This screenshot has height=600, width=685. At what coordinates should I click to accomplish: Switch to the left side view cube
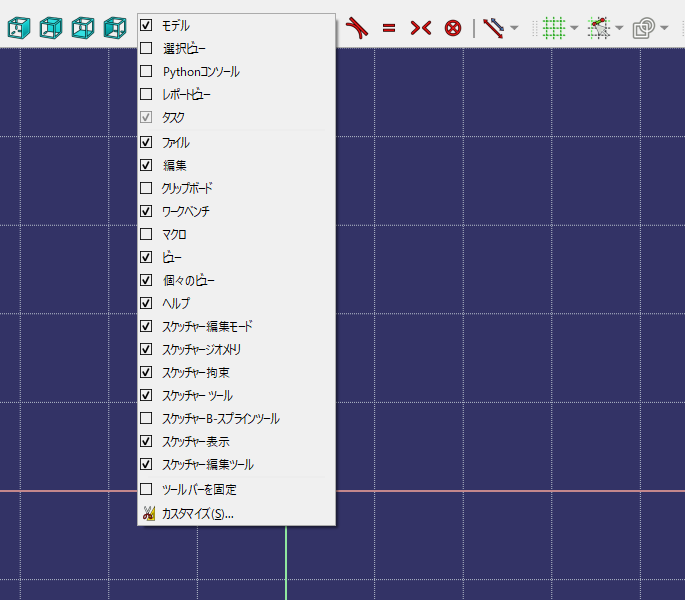point(115,28)
